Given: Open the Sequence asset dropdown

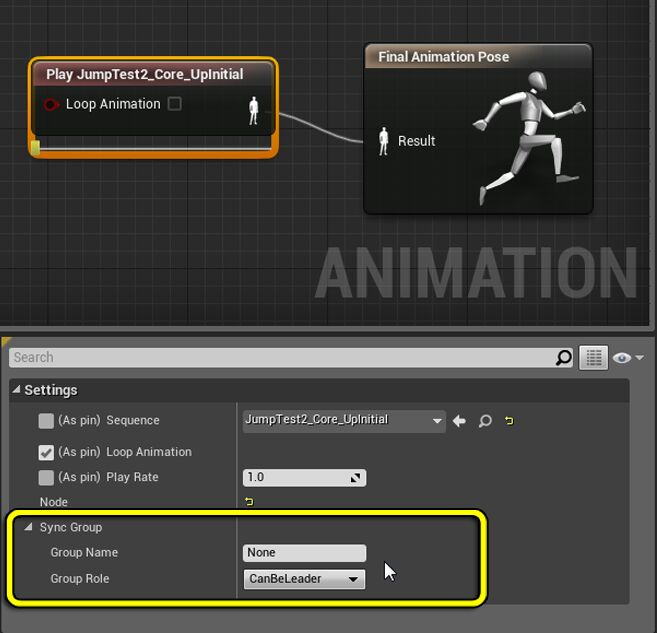Looking at the screenshot, I should coord(344,421).
